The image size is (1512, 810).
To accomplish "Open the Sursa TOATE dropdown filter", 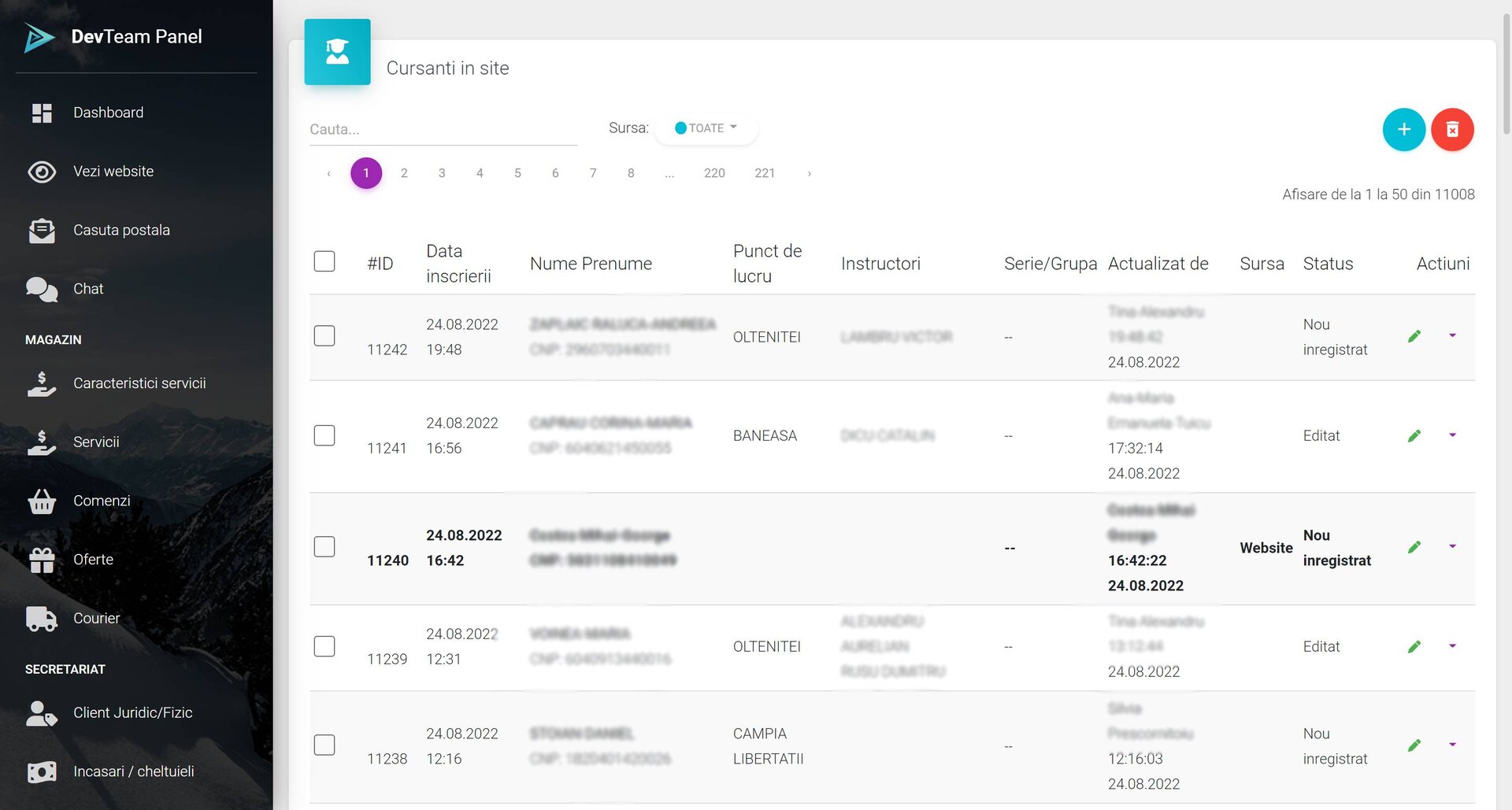I will 706,128.
